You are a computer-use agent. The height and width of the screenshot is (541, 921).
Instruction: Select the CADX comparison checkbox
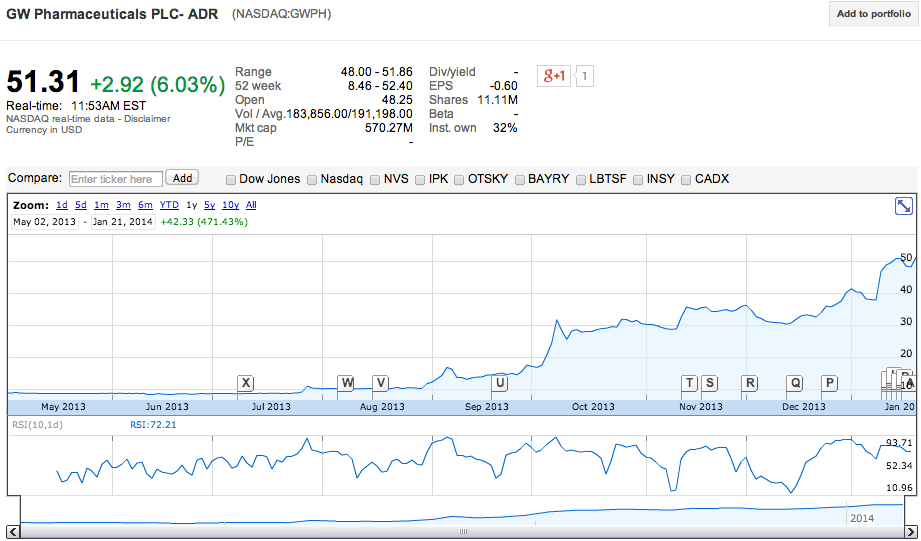pos(686,180)
